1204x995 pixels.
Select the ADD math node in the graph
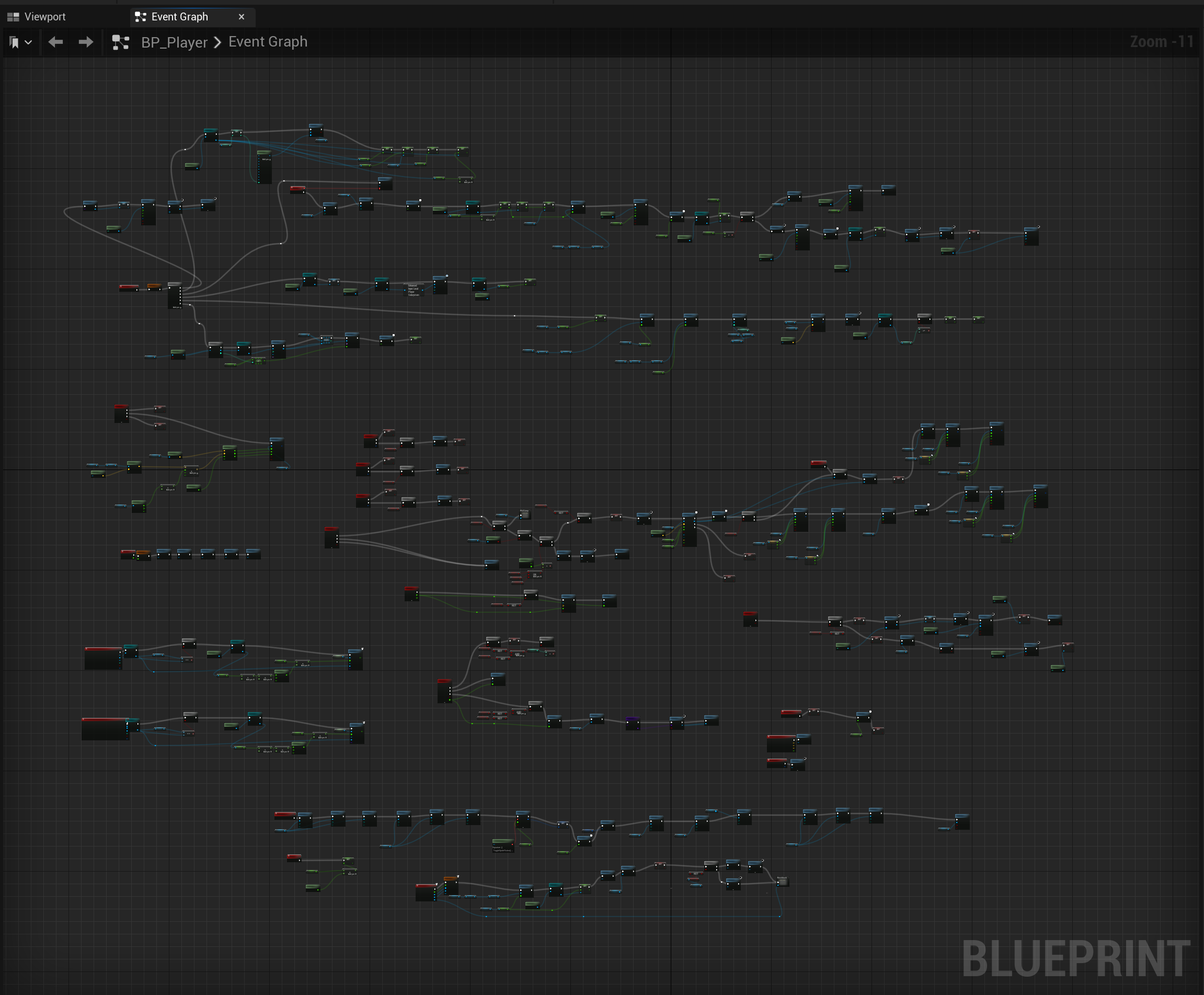pos(326,340)
